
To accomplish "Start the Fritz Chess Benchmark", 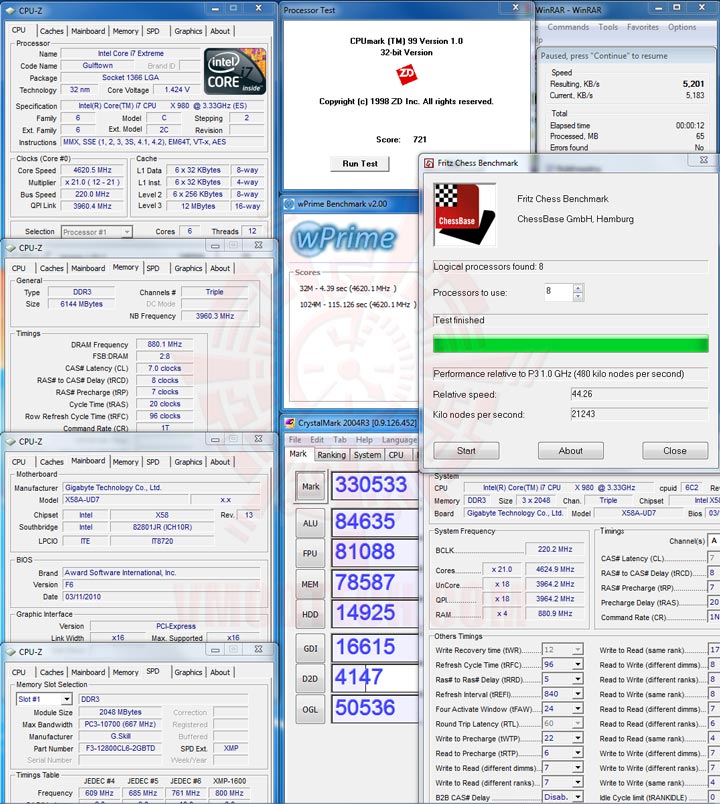I will (466, 451).
